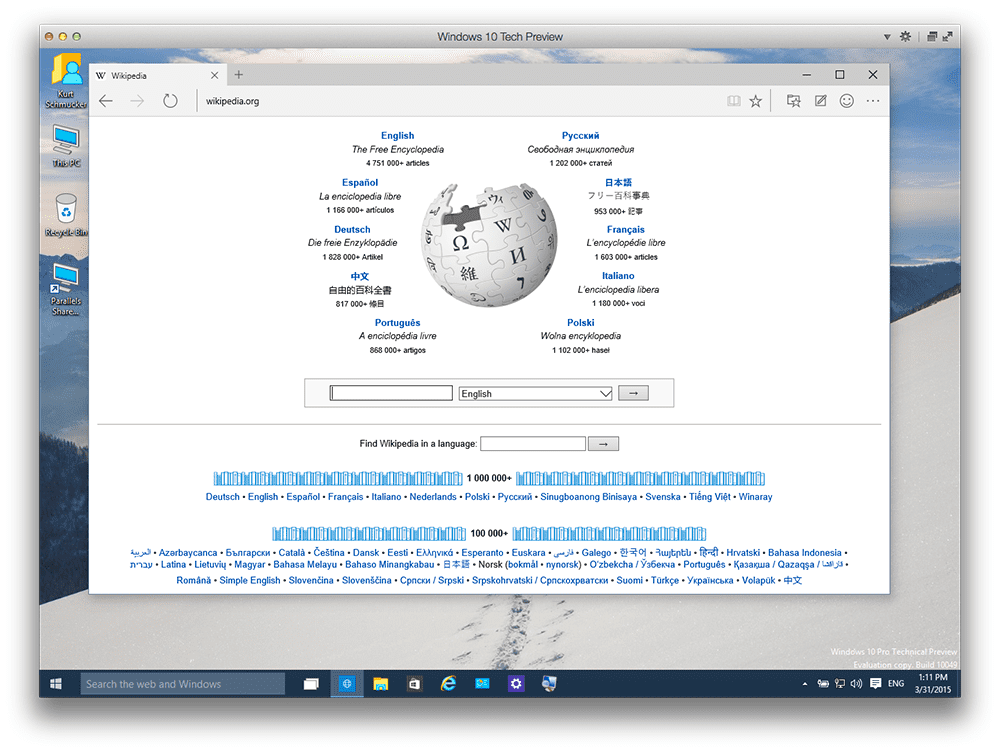Launch Internet Explorer from the taskbar
Screen dimensions: 1000x752
pos(448,684)
